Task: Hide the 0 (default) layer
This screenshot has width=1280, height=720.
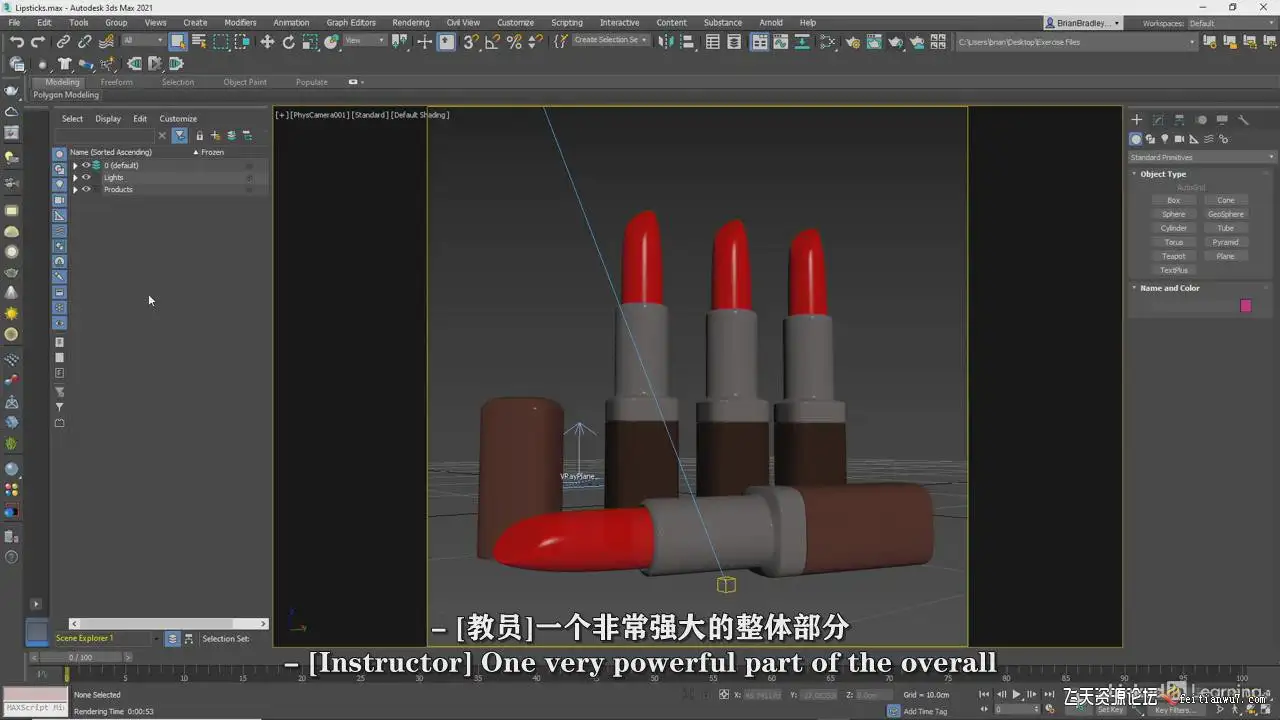Action: click(x=86, y=165)
